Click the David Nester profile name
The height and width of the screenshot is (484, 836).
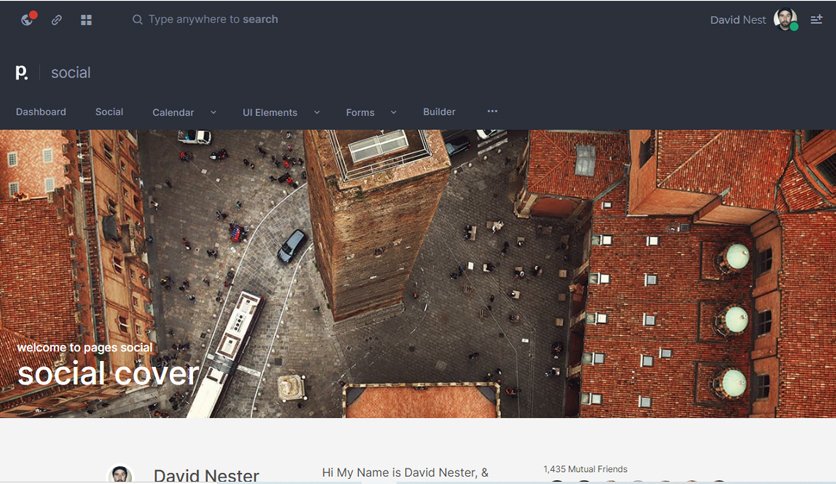tap(206, 474)
